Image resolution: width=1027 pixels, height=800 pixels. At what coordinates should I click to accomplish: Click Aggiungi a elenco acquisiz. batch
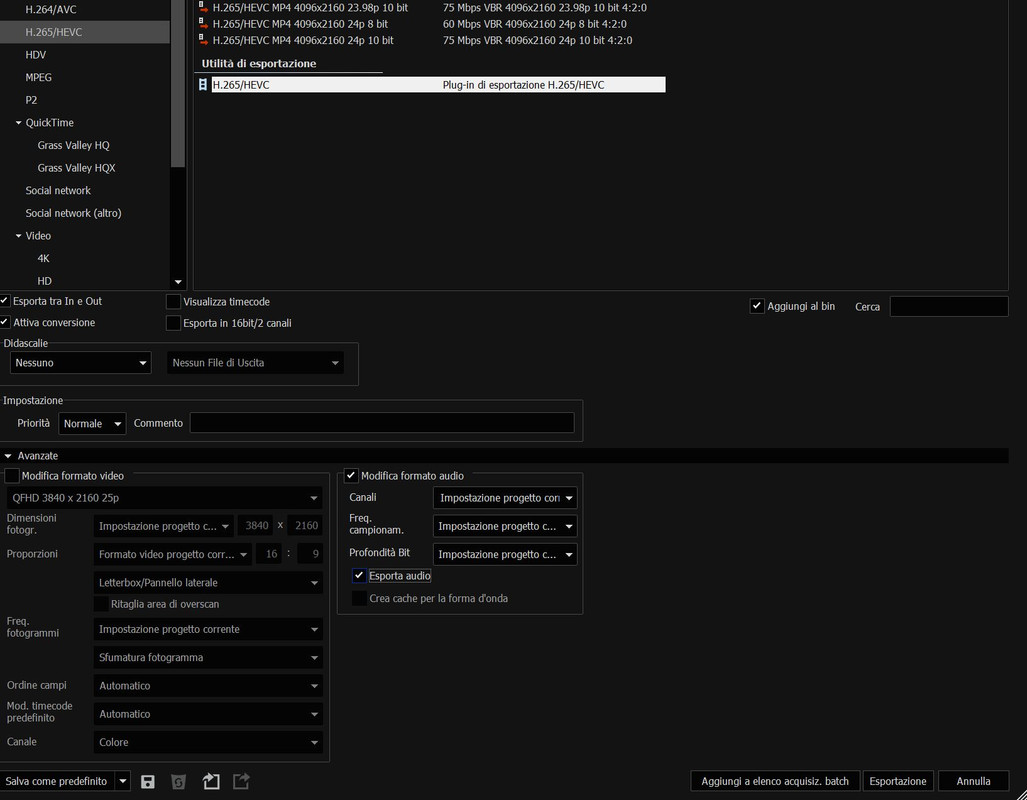pos(775,781)
